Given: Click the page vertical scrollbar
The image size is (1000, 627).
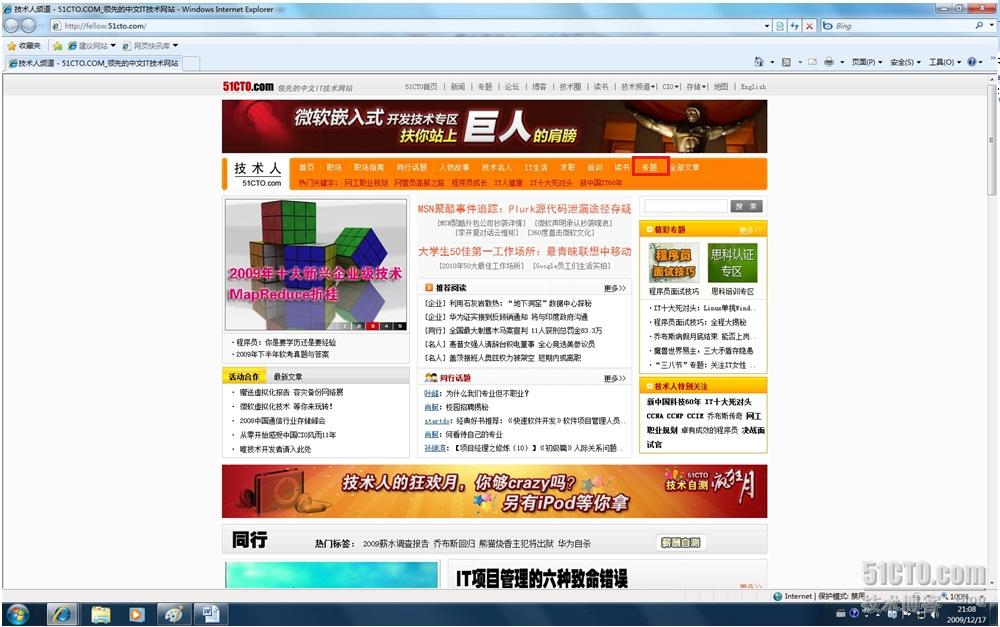Looking at the screenshot, I should (x=992, y=332).
